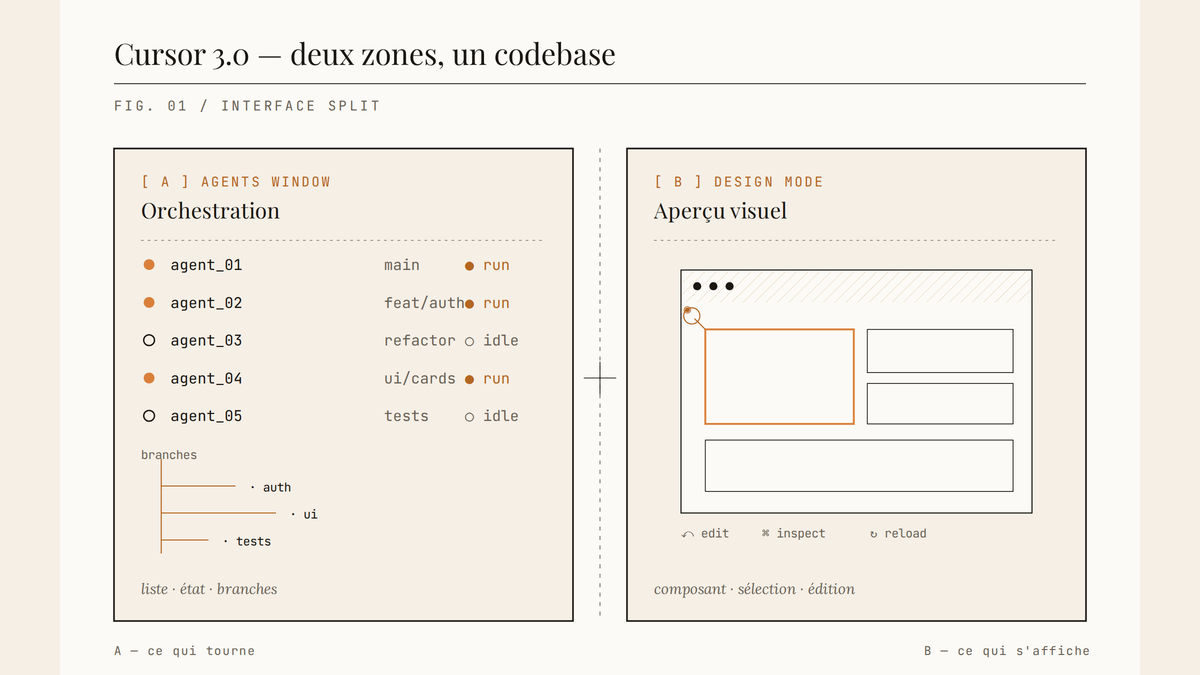Screen dimensions: 1200x675
Task: Click the footnote A — ce qui tourne
Action: [184, 651]
